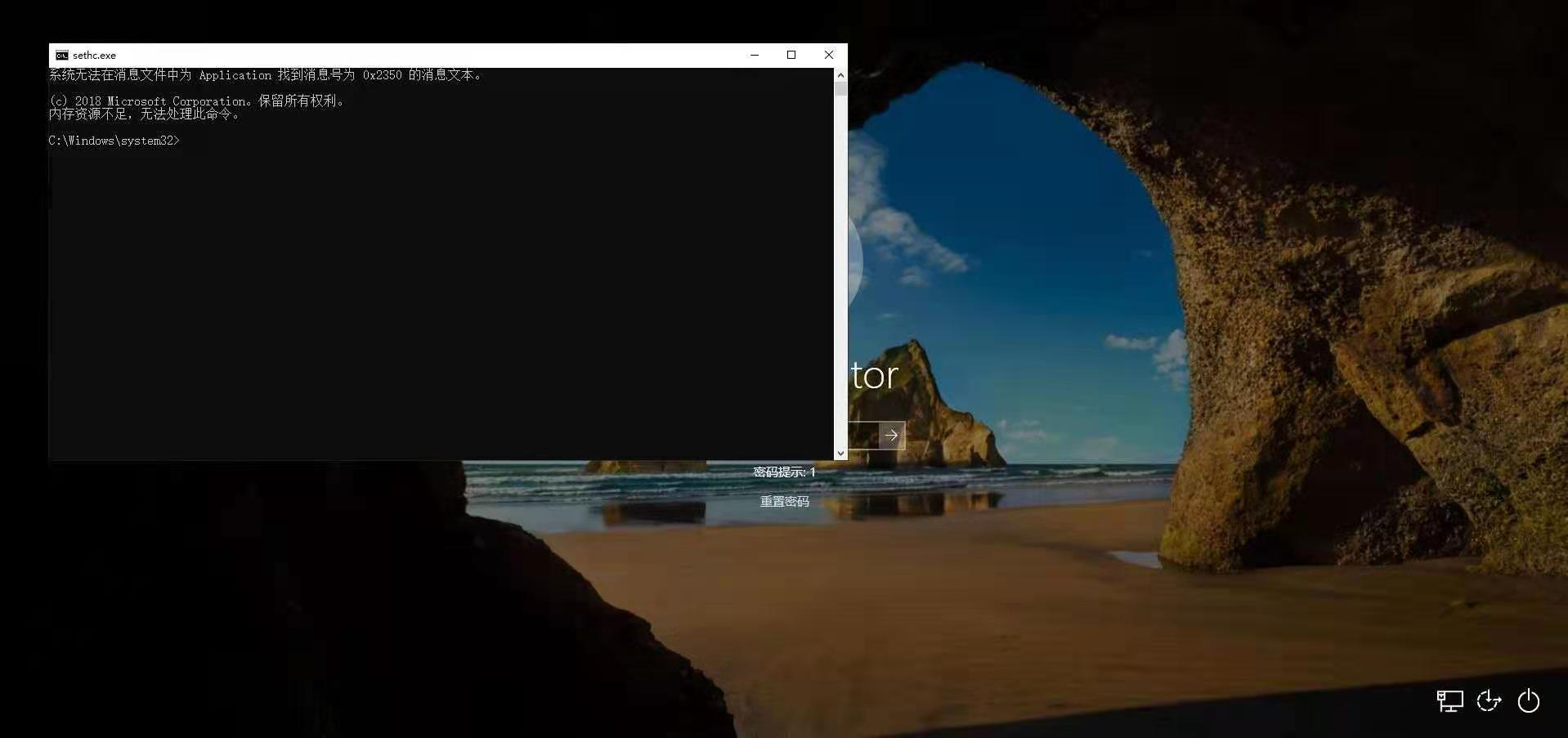Click the console vertical scrollbar thumb
The width and height of the screenshot is (1568, 738).
[840, 89]
